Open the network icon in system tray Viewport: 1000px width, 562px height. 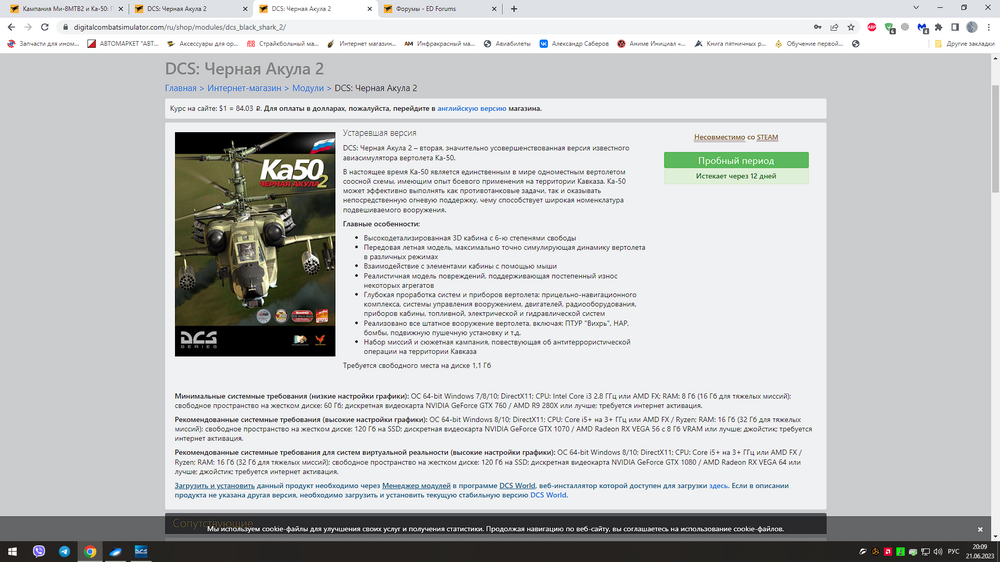[925, 552]
